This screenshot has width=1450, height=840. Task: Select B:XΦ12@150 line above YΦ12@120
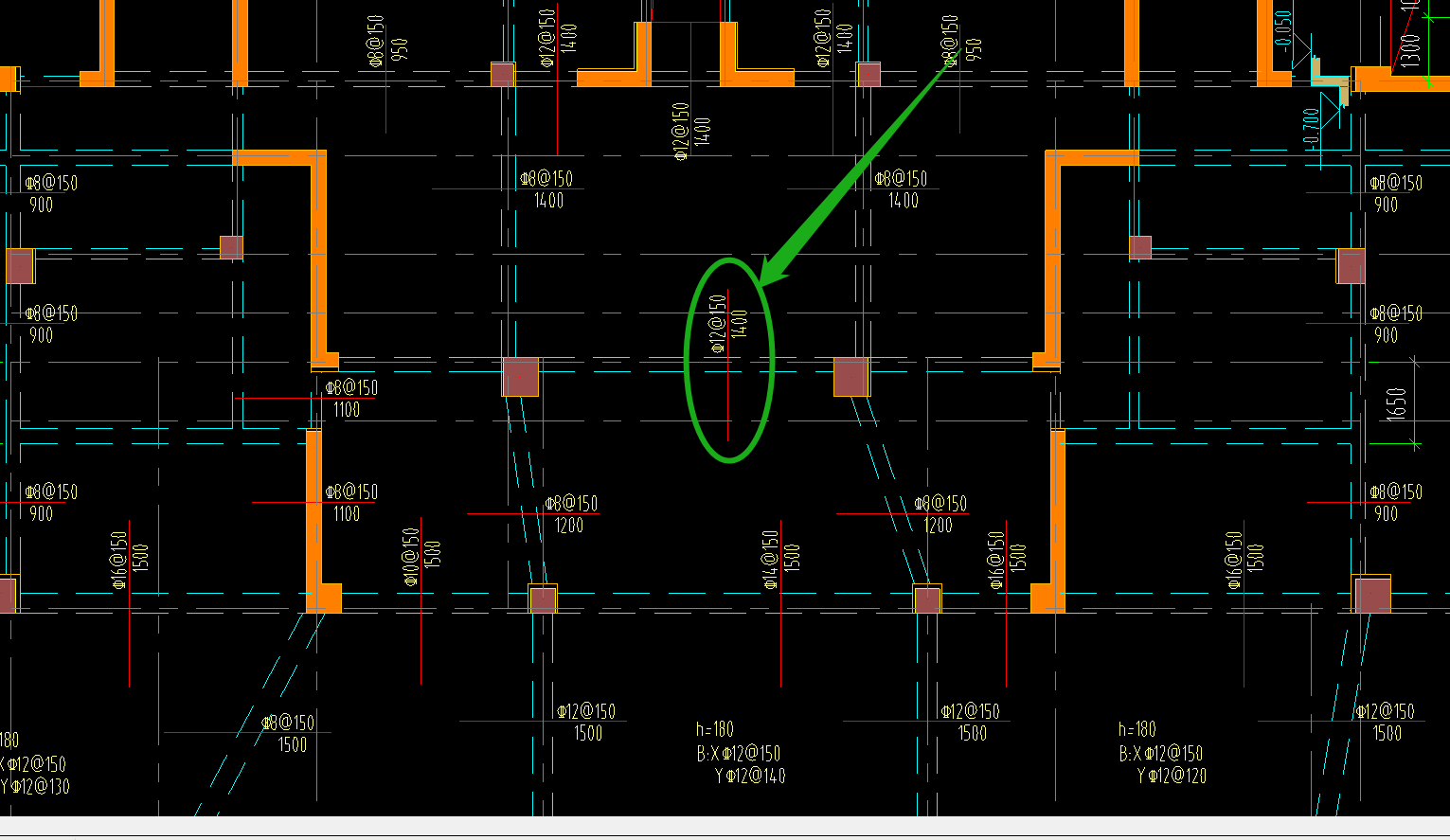point(1161,754)
